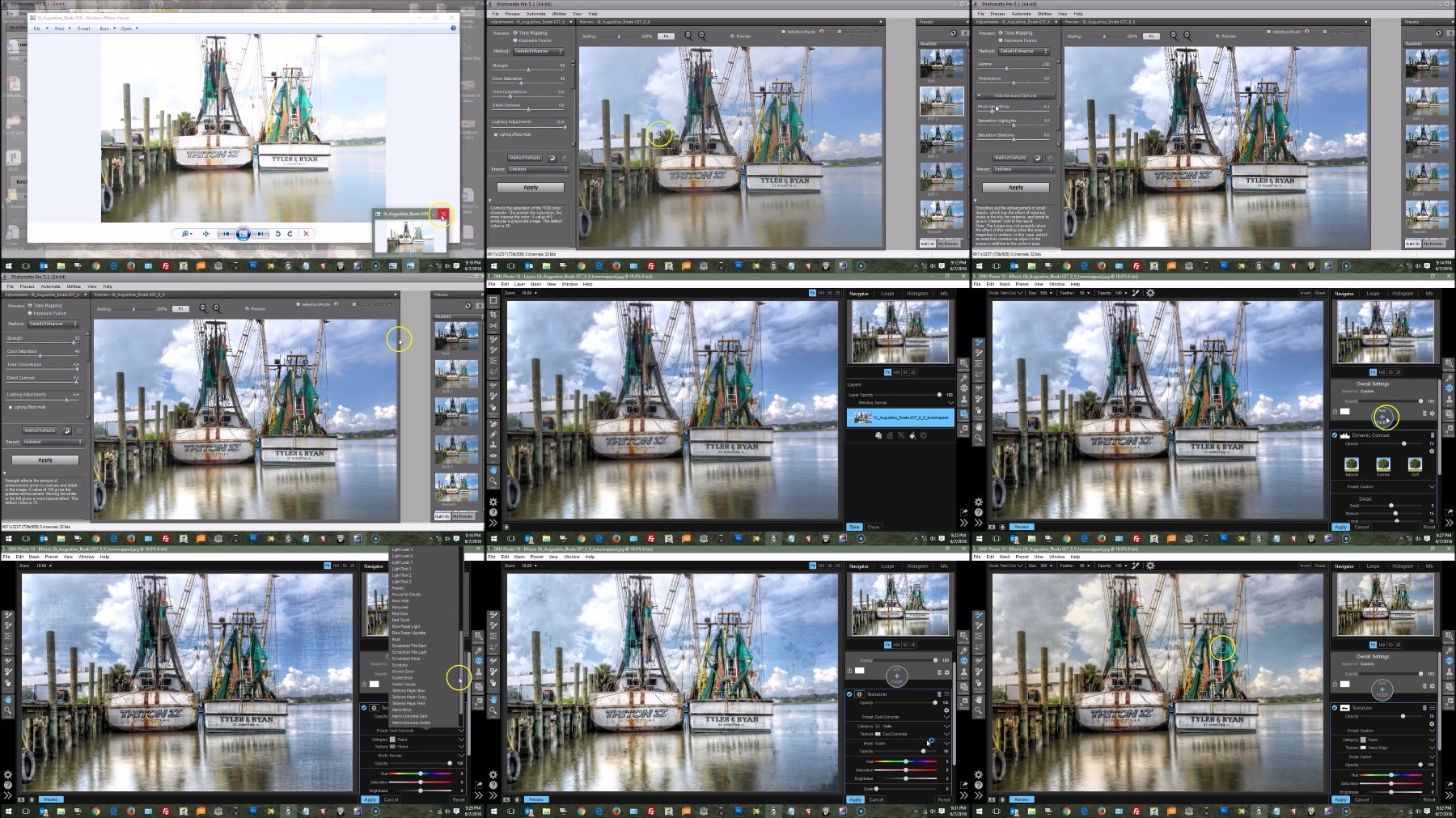Rotate the photo clockwise in Photo Viewer

(290, 234)
